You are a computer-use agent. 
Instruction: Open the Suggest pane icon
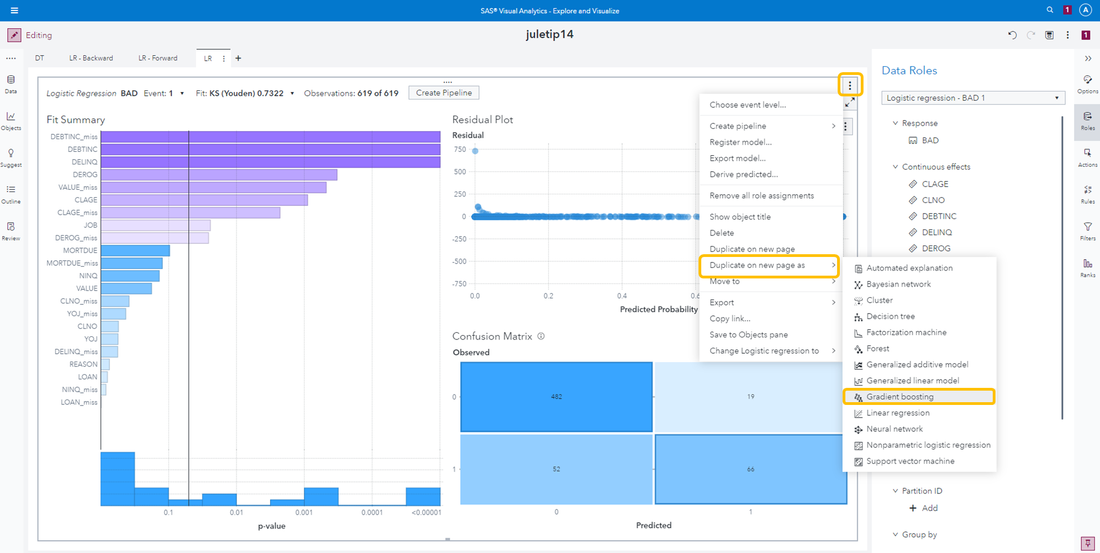click(11, 155)
